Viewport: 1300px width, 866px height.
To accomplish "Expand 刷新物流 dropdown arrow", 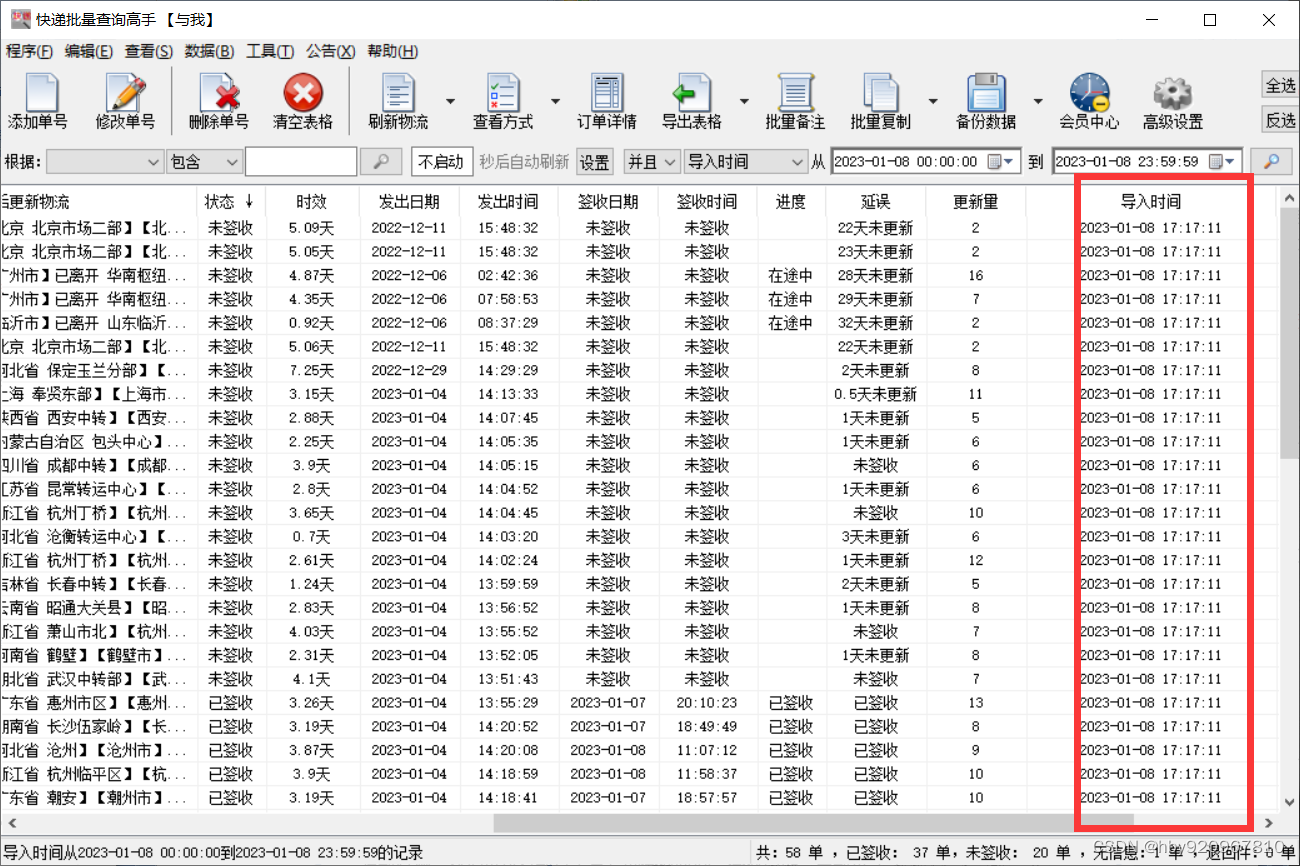I will 449,102.
